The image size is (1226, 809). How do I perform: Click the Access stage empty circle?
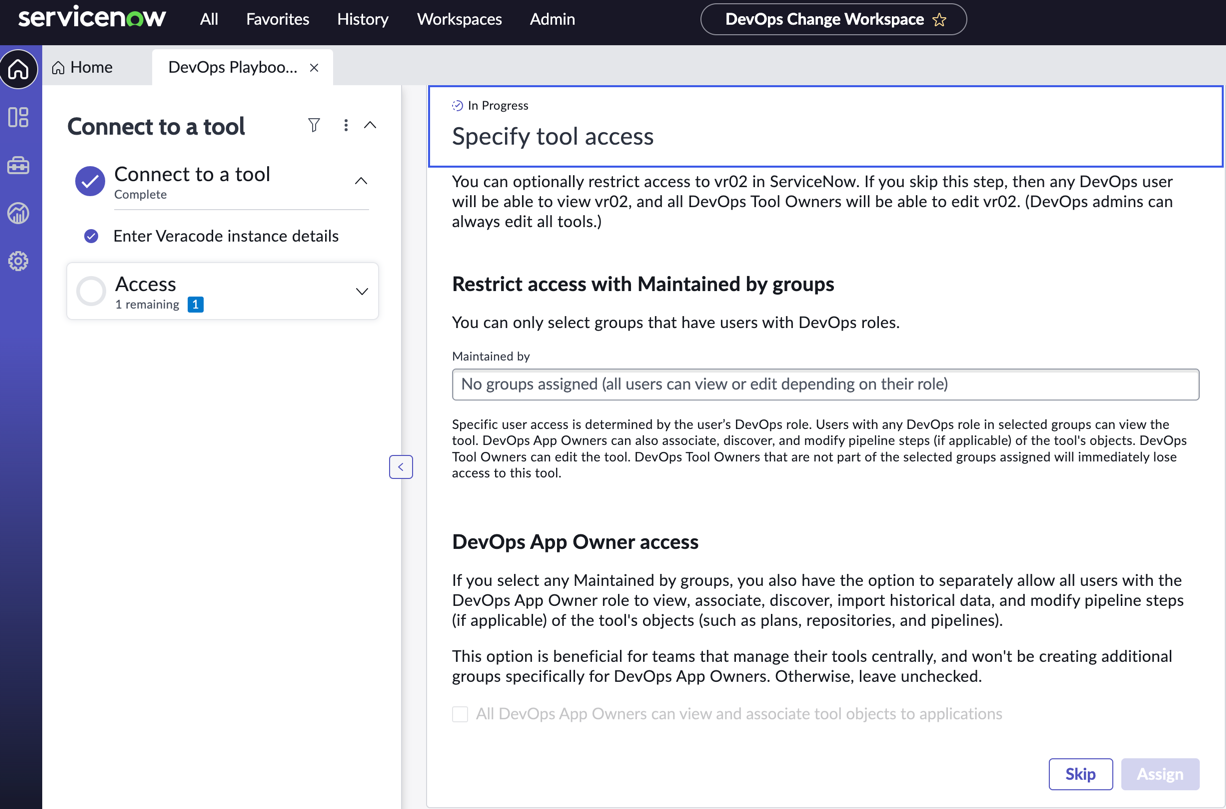91,291
